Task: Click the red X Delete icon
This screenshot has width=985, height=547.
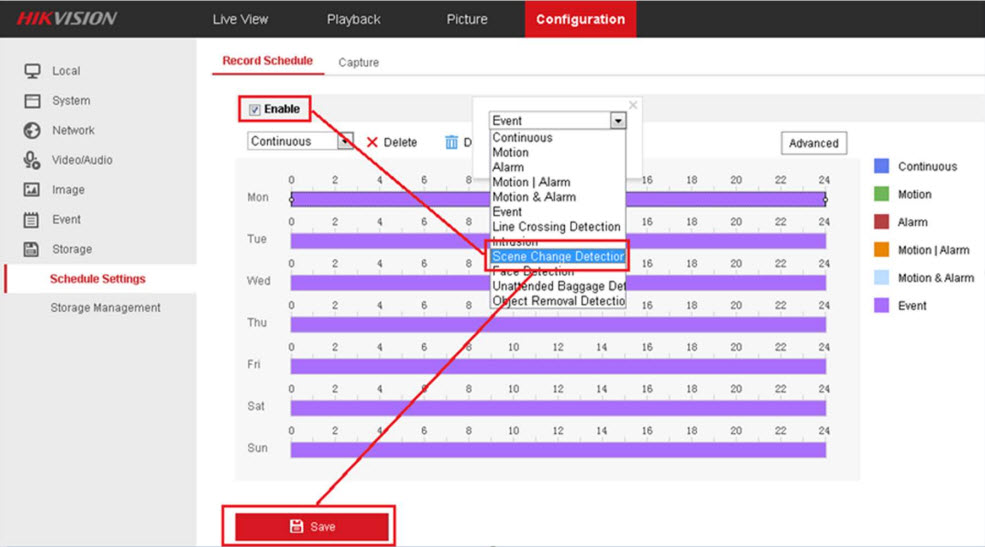Action: (372, 142)
